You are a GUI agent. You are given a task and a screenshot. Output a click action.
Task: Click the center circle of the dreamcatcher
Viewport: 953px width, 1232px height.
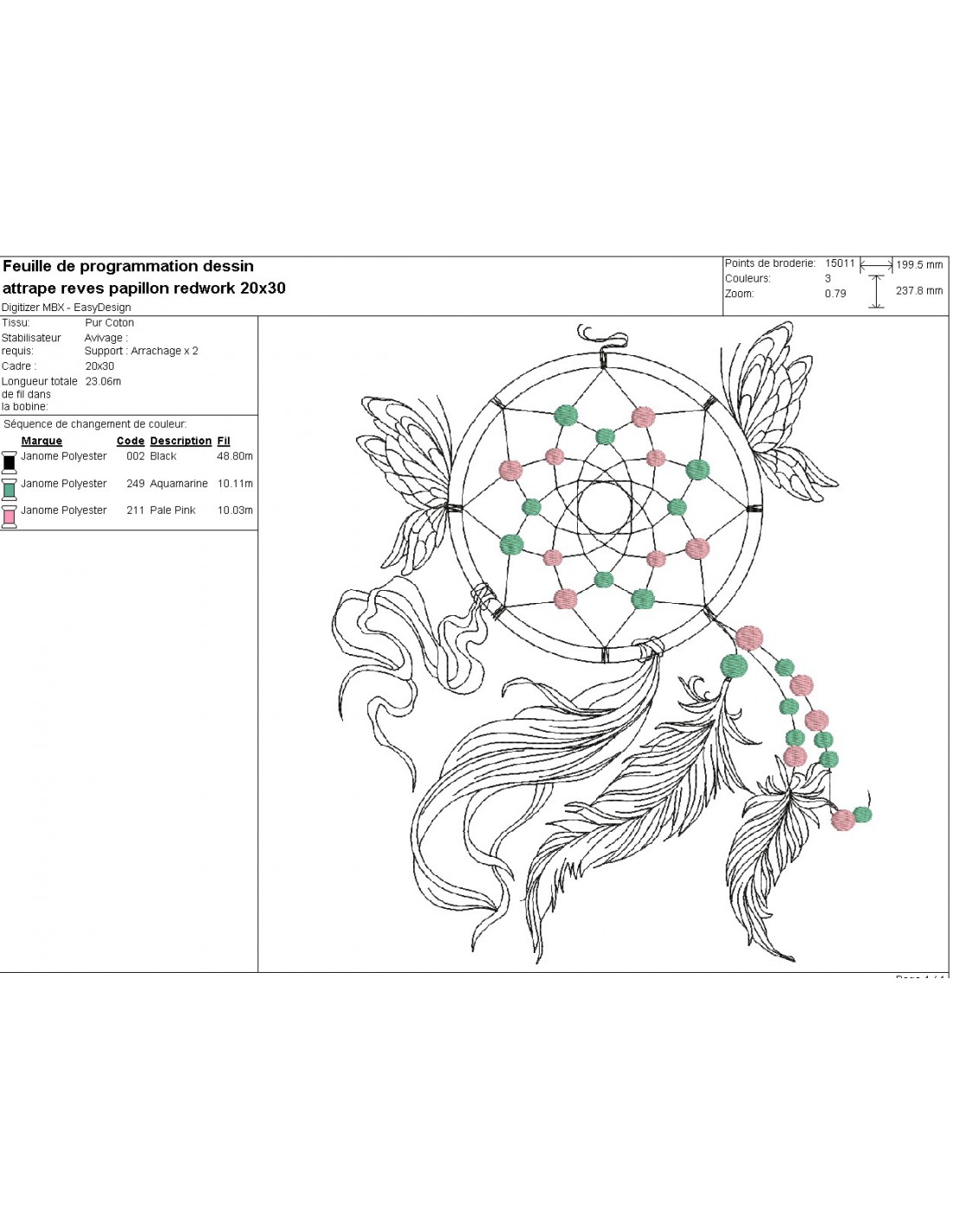coord(604,508)
